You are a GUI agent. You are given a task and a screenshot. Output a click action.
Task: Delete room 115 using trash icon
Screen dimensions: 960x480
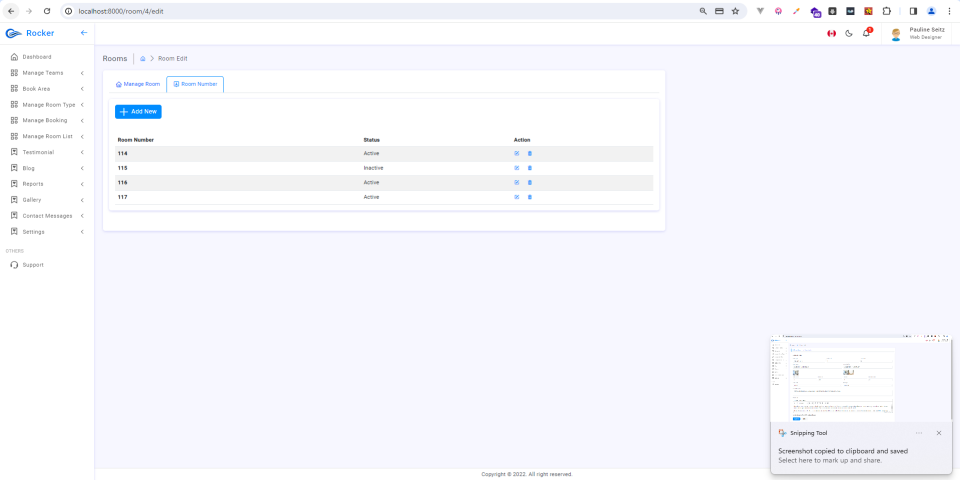(530, 168)
